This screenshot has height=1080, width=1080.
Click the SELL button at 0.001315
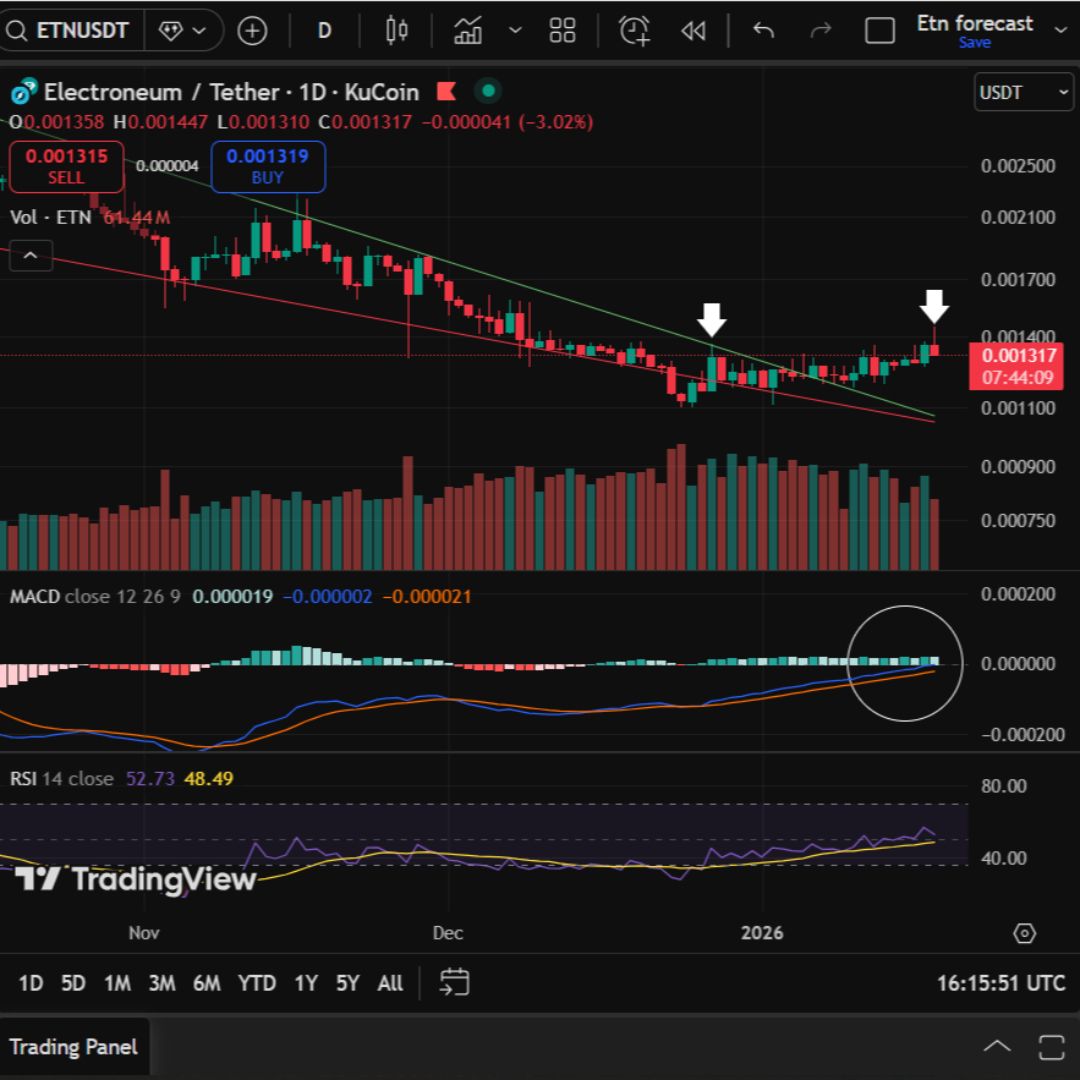point(66,166)
